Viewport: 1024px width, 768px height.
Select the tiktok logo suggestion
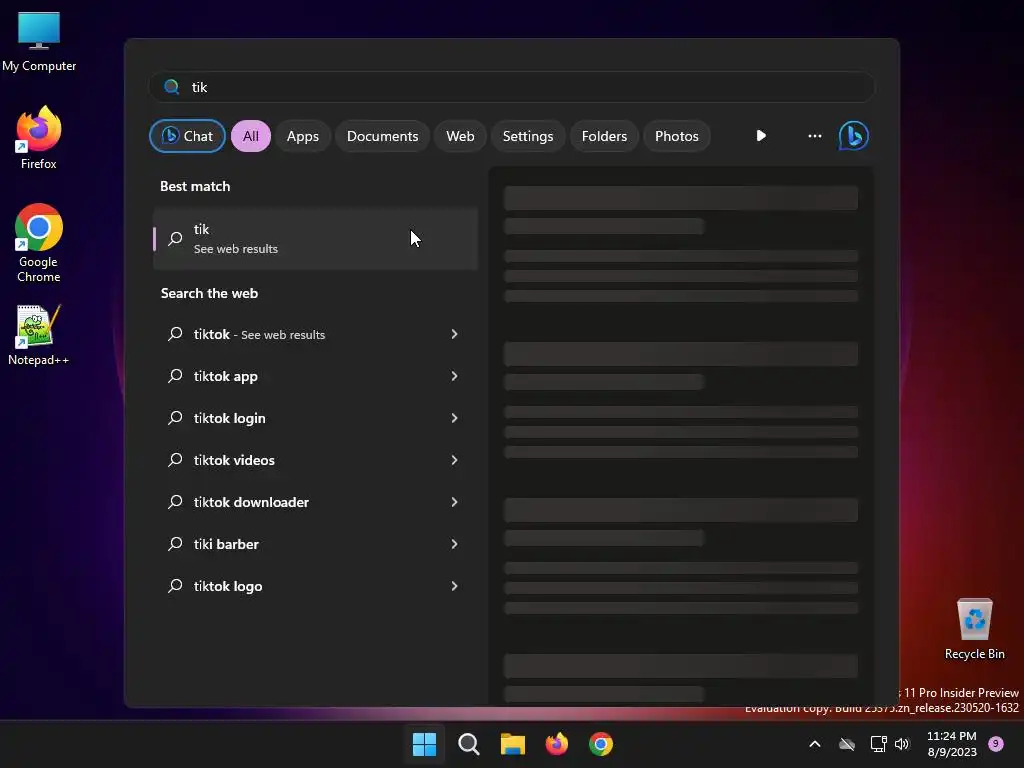(315, 586)
